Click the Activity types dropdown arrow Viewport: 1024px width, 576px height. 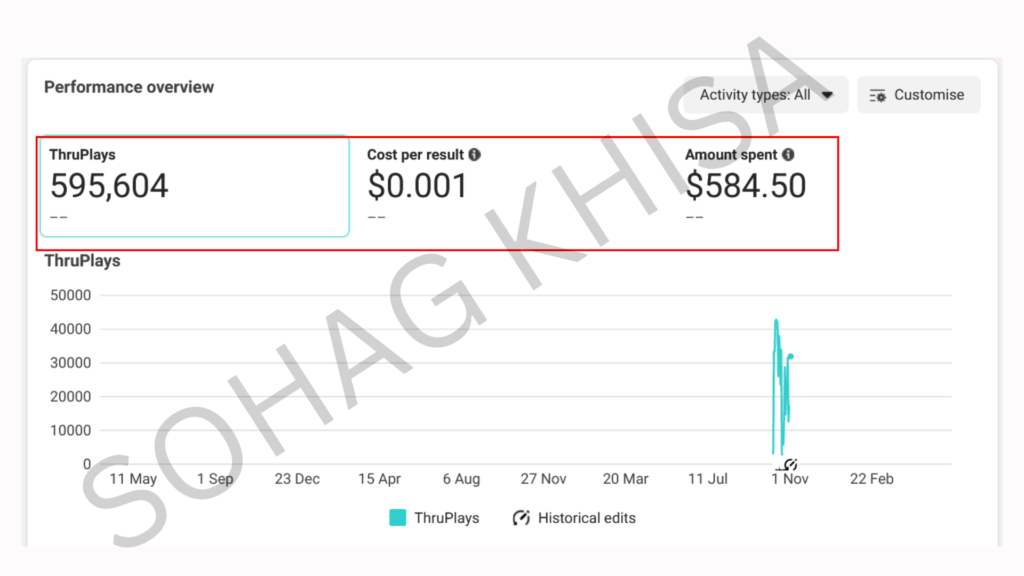coord(827,95)
